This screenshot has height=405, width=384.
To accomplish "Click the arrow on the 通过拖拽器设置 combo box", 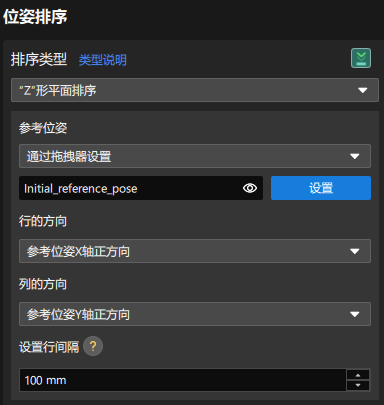I will [x=354, y=156].
